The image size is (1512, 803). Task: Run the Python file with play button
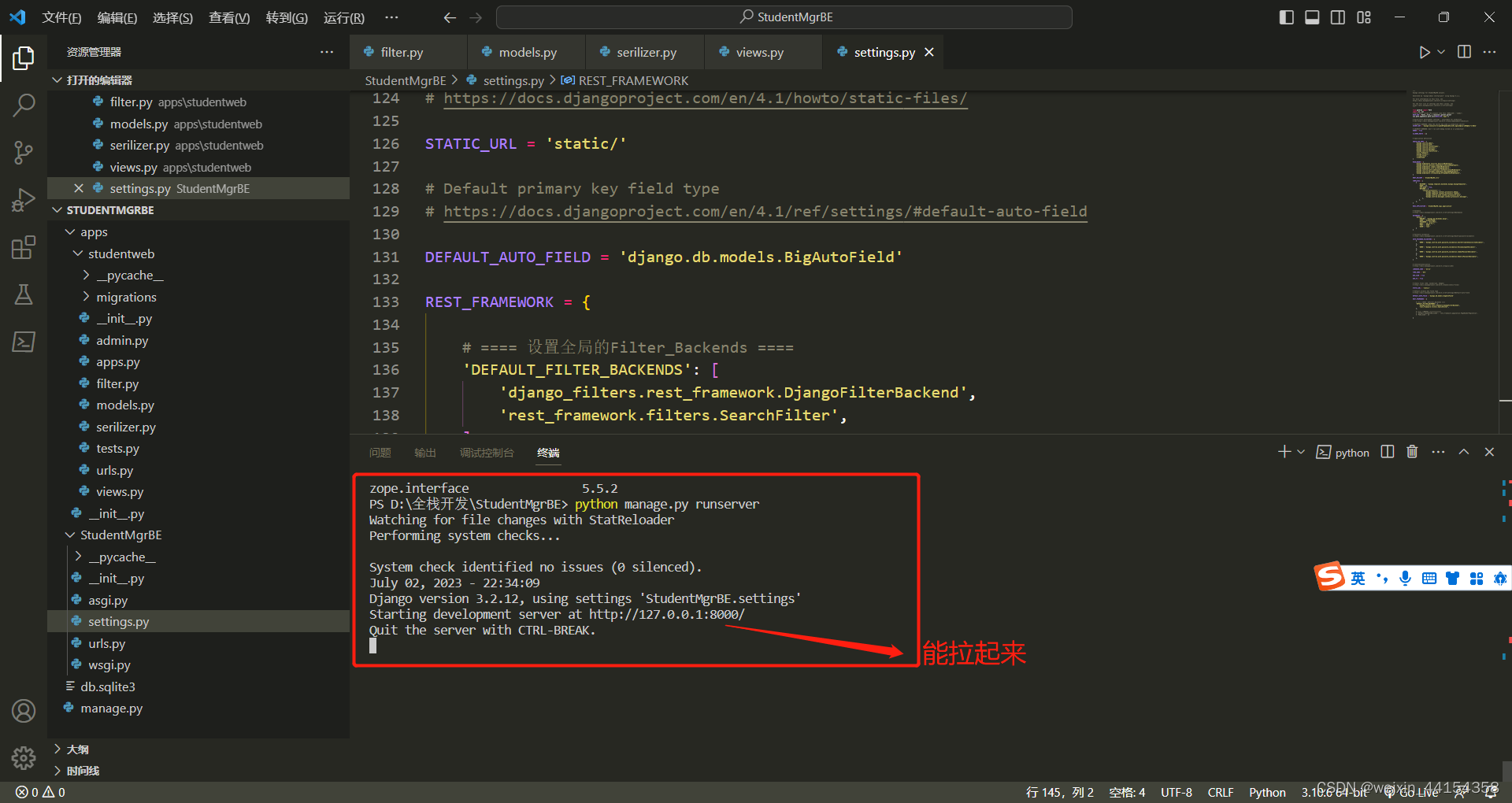pyautogui.click(x=1424, y=52)
